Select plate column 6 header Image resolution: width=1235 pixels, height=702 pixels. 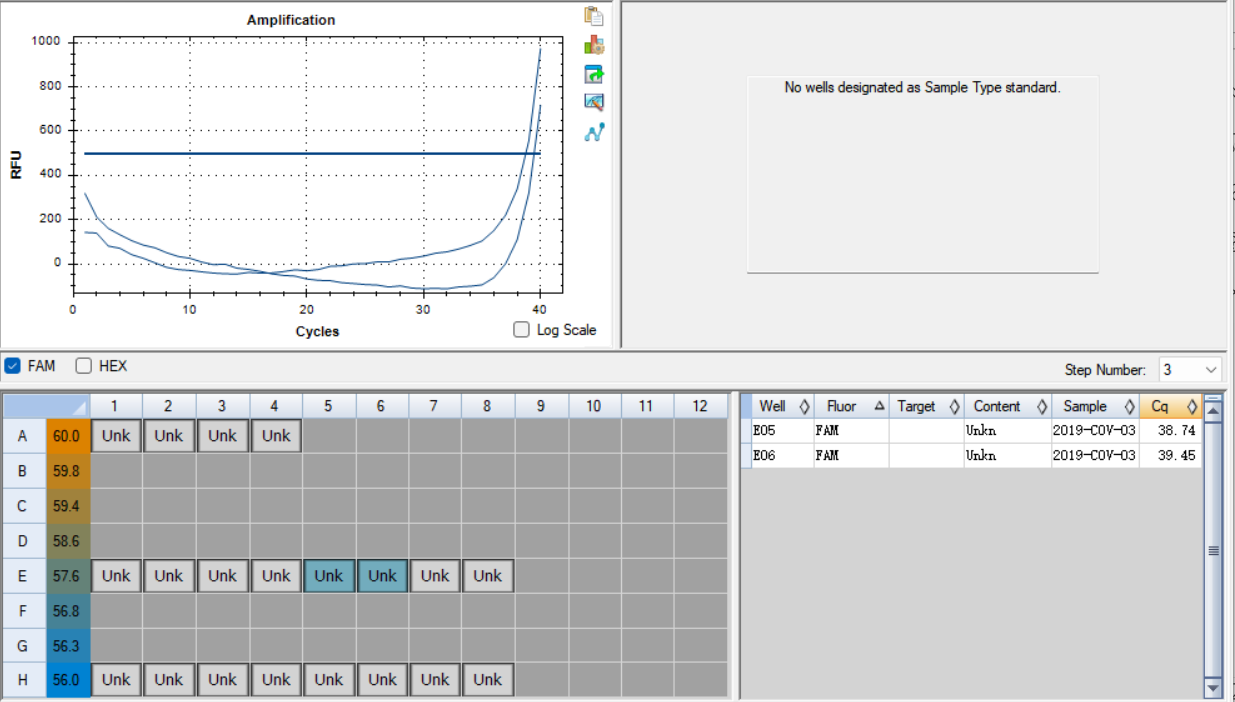tap(382, 405)
